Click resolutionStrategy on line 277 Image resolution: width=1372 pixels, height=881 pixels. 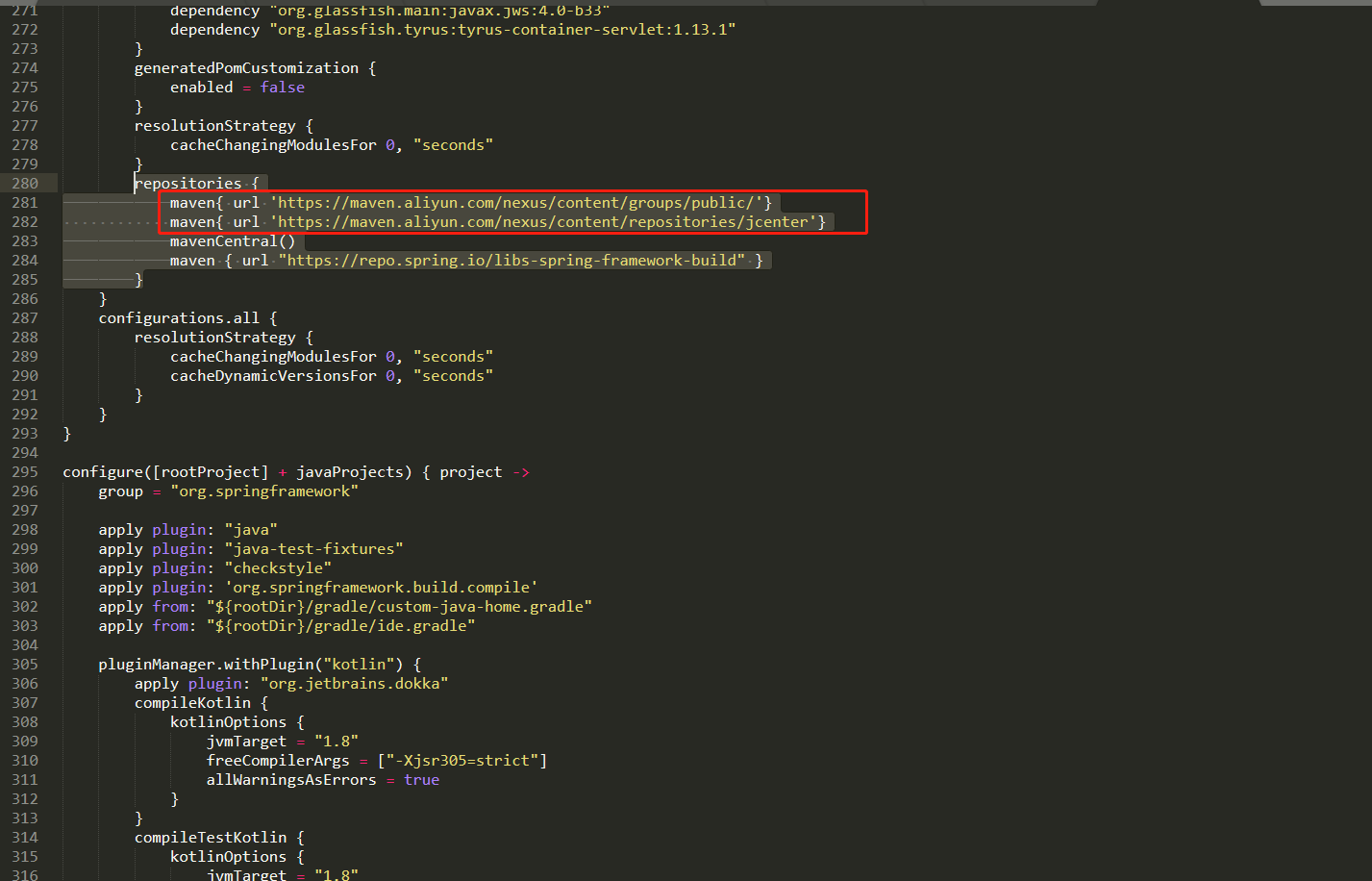(215, 126)
